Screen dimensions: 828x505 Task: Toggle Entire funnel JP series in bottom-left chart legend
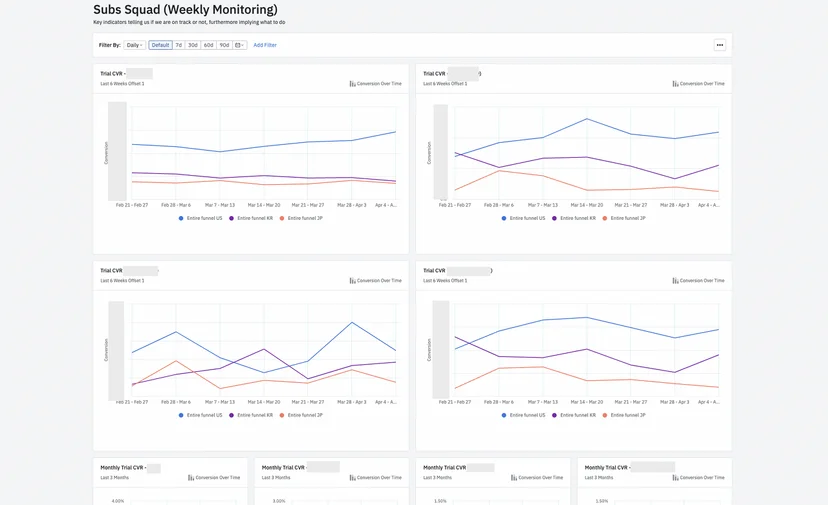301,415
